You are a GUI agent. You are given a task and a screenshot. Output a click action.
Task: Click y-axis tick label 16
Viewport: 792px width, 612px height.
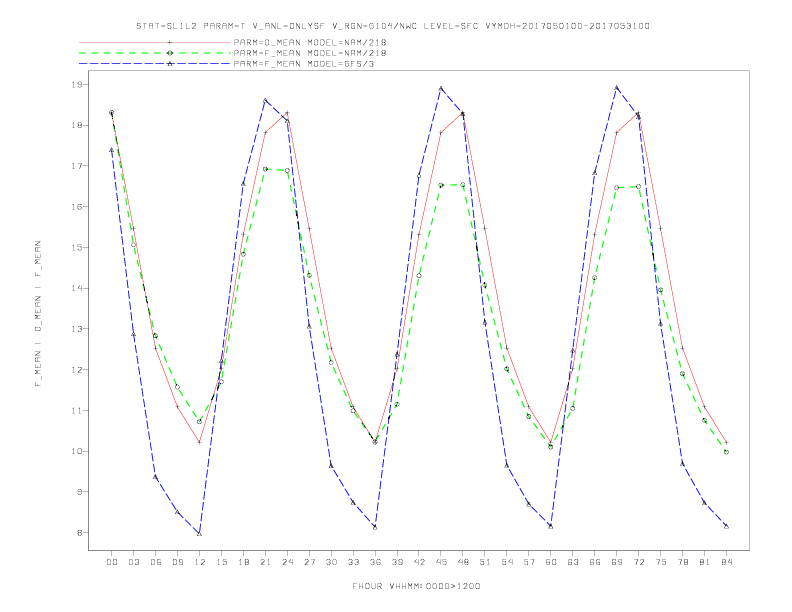(77, 207)
